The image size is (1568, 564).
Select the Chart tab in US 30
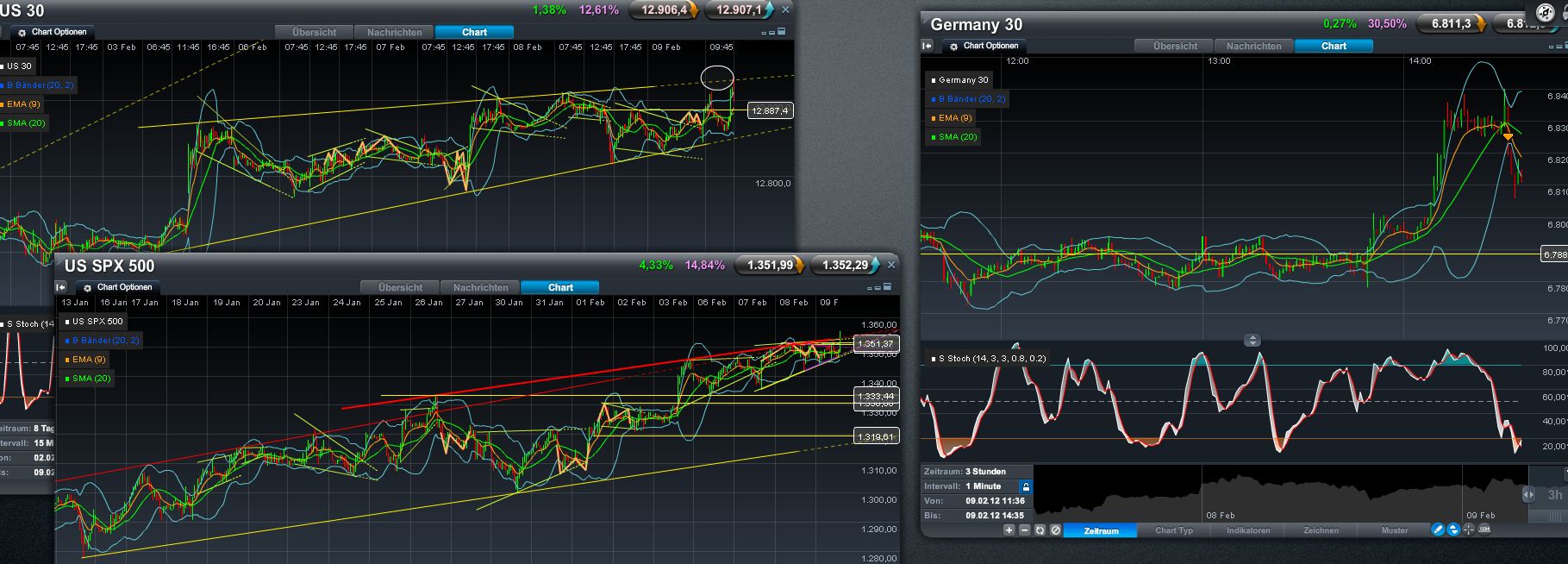(x=474, y=32)
